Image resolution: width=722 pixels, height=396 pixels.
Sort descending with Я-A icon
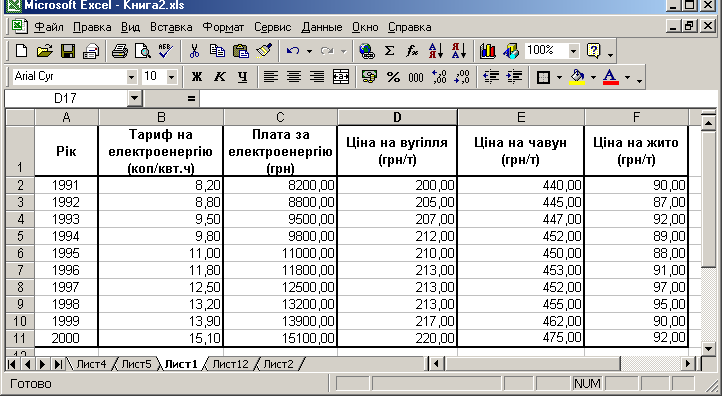pyautogui.click(x=459, y=51)
